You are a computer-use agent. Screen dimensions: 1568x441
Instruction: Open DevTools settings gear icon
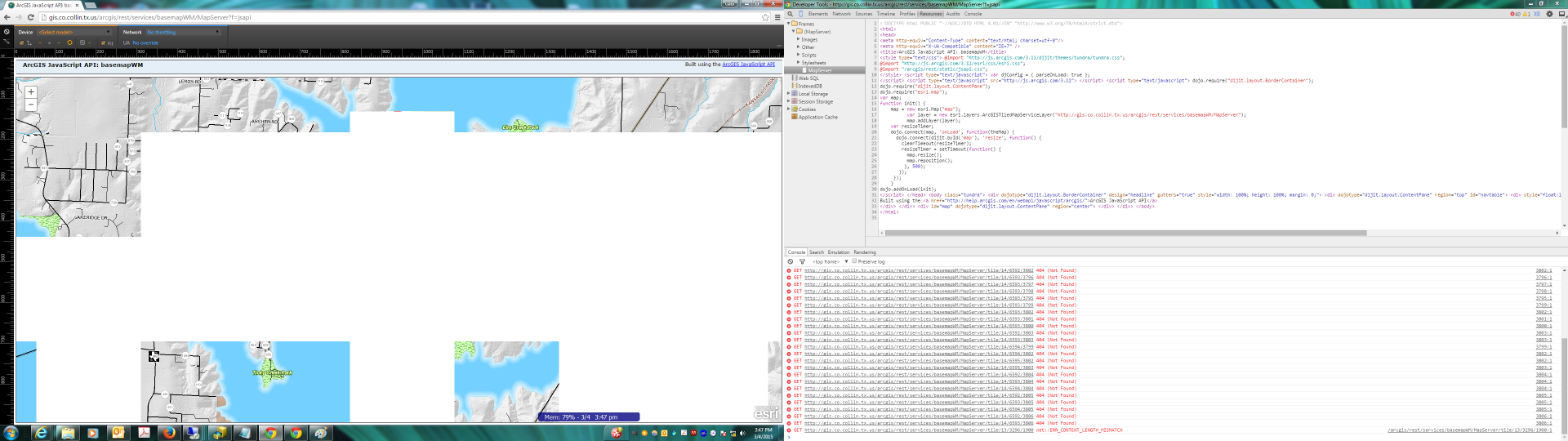[x=1549, y=14]
